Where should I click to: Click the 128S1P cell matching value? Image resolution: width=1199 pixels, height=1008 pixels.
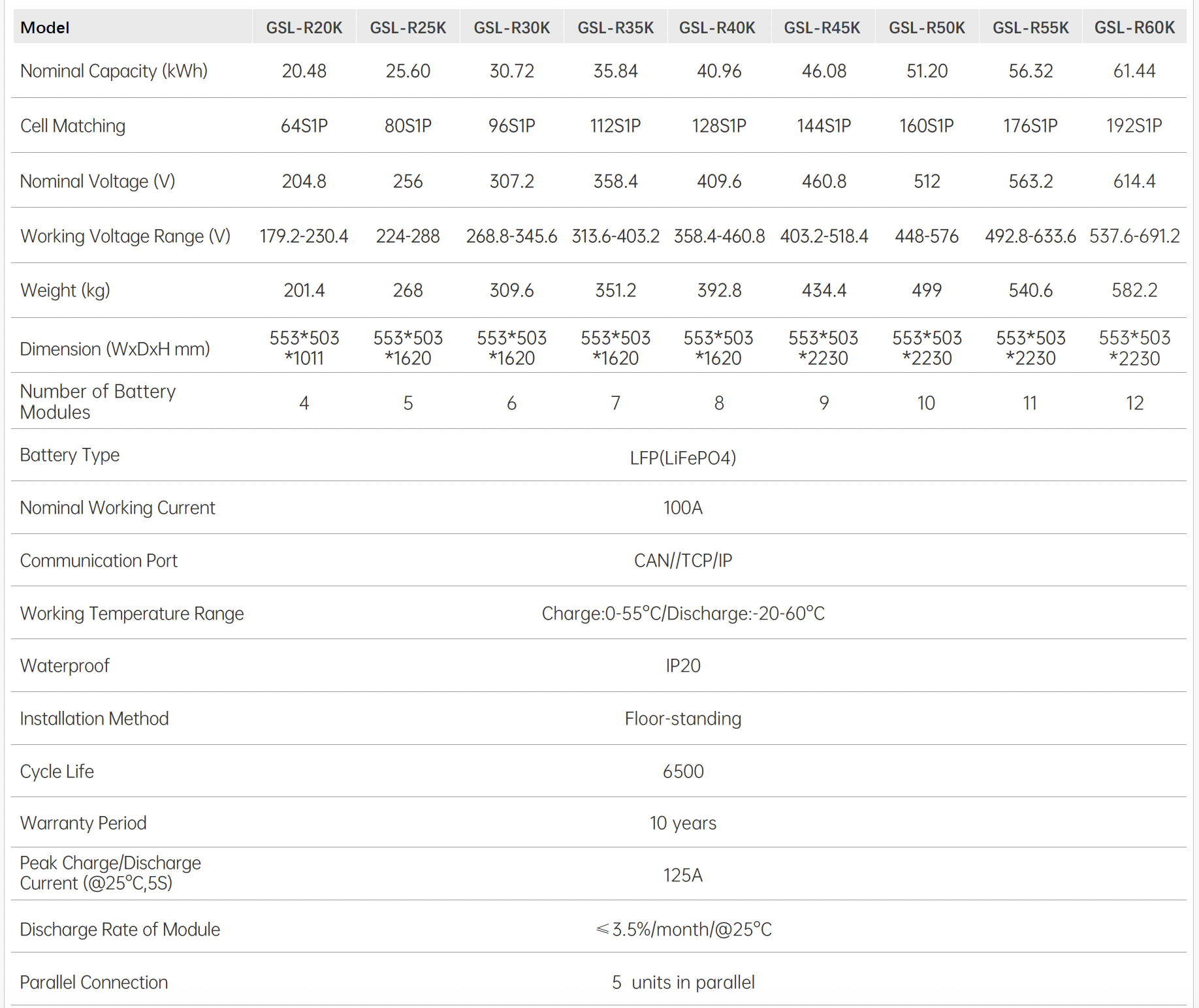coord(719,126)
